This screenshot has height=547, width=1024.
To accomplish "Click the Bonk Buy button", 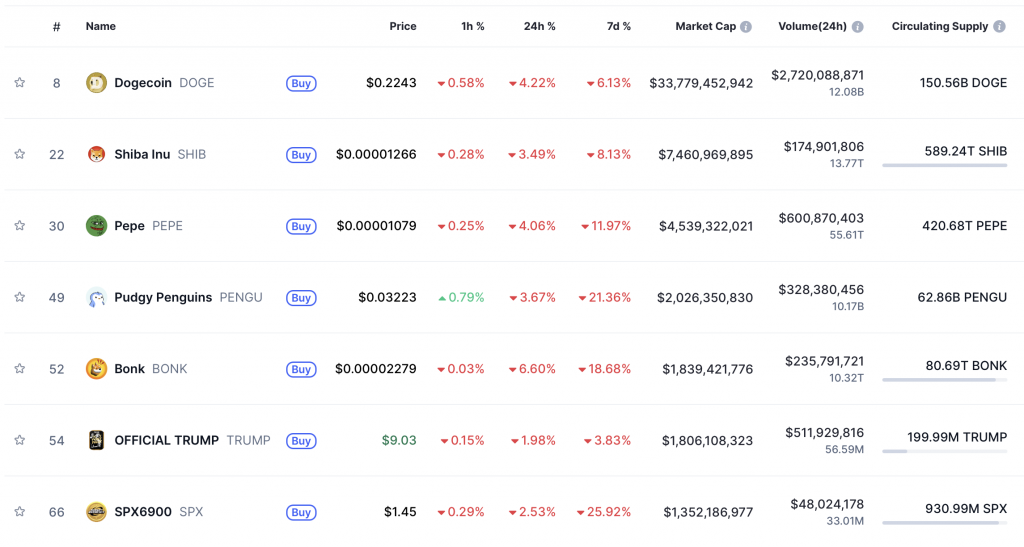I will (x=301, y=369).
